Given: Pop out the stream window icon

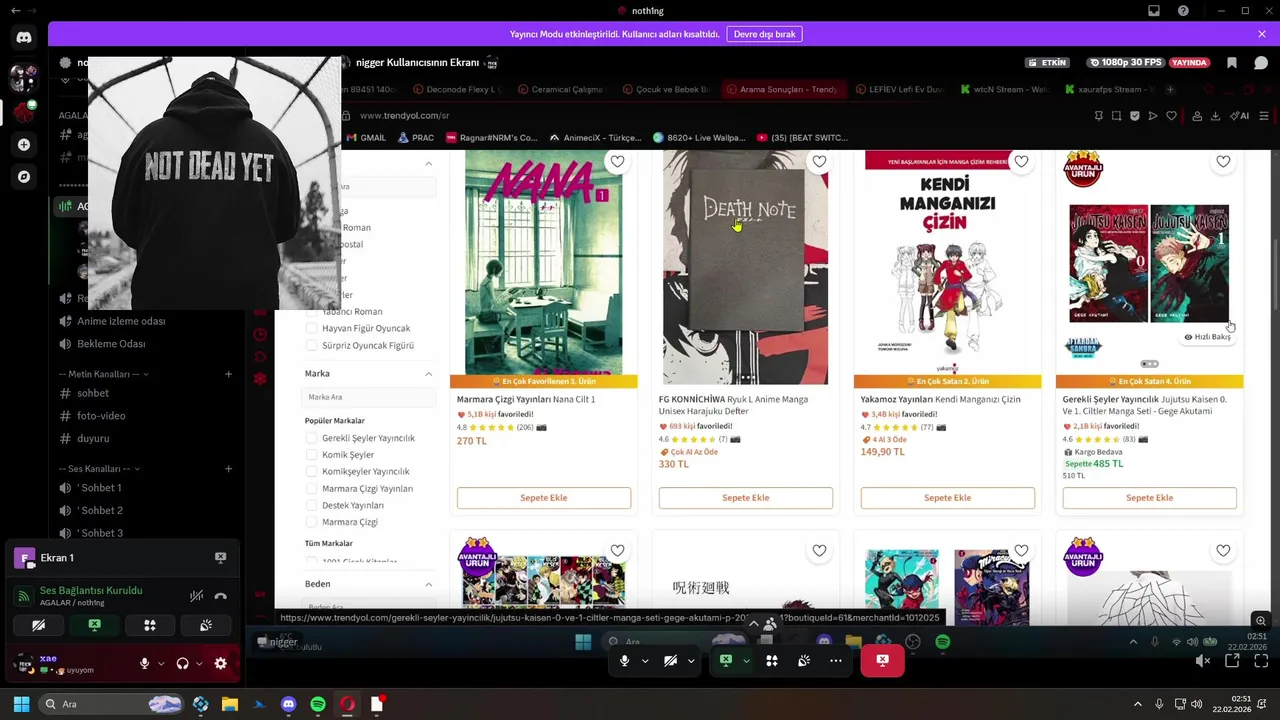Looking at the screenshot, I should tap(1232, 661).
